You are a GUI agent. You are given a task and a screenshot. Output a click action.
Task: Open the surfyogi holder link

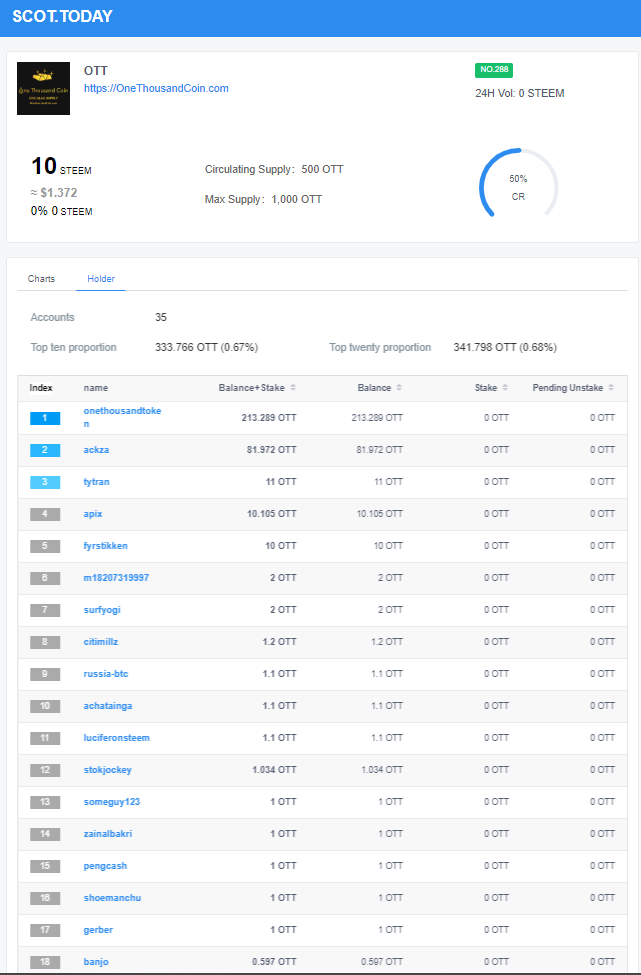102,610
